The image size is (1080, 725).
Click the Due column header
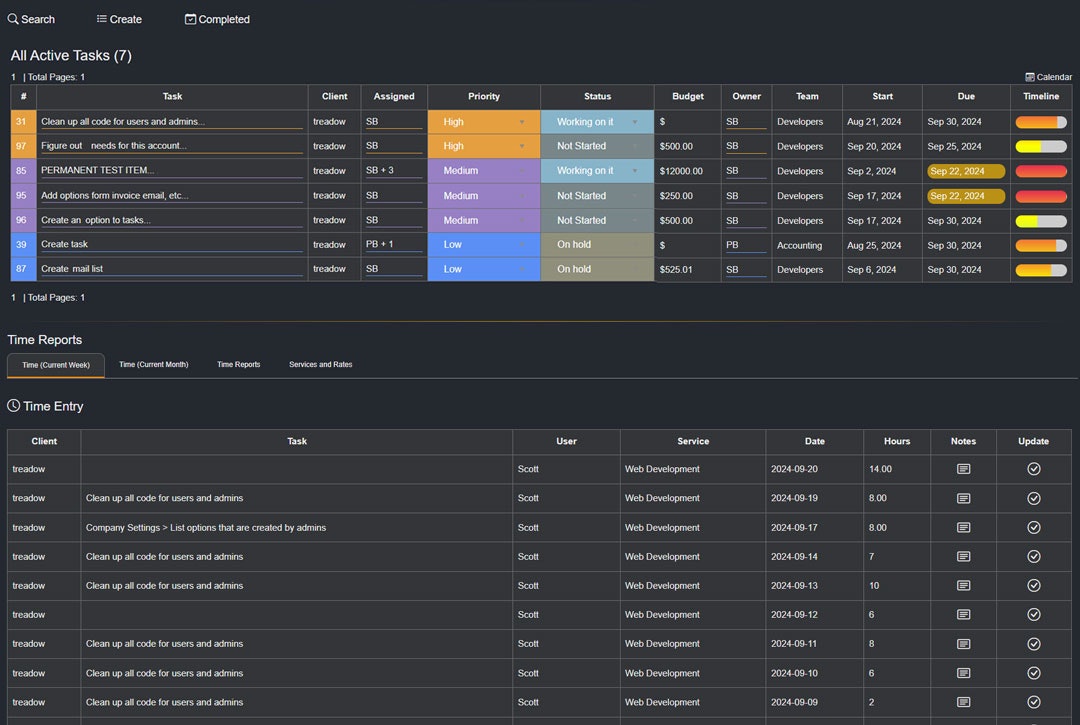tap(966, 96)
